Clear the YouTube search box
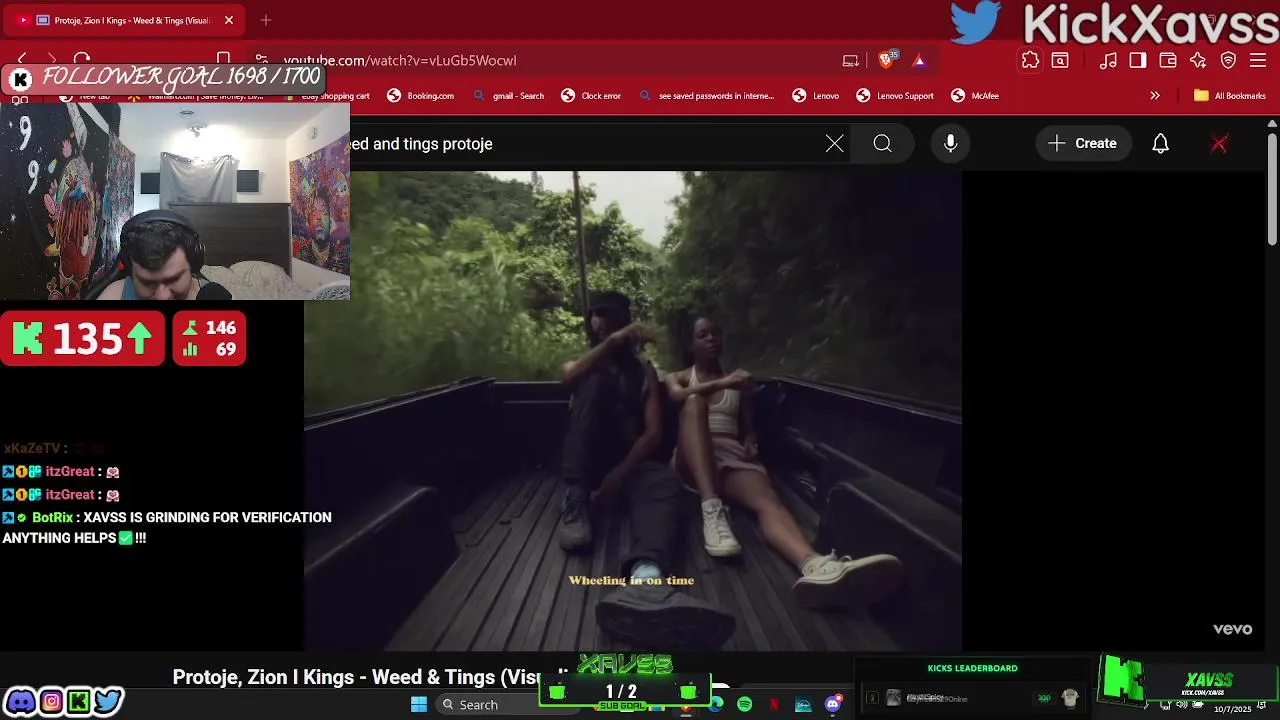Image resolution: width=1280 pixels, height=720 pixels. tap(834, 144)
